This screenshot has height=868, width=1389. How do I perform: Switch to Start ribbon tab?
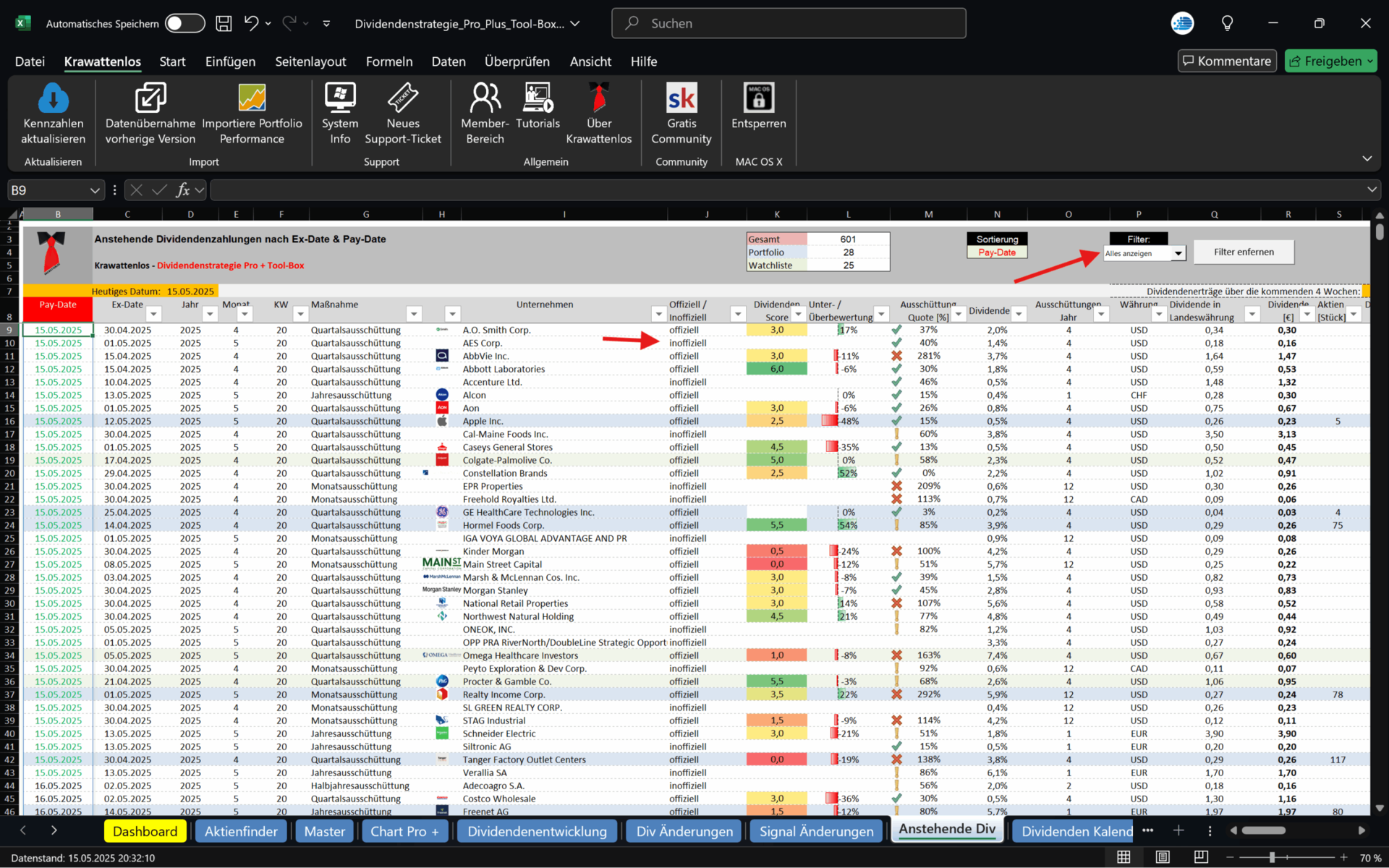[x=172, y=61]
